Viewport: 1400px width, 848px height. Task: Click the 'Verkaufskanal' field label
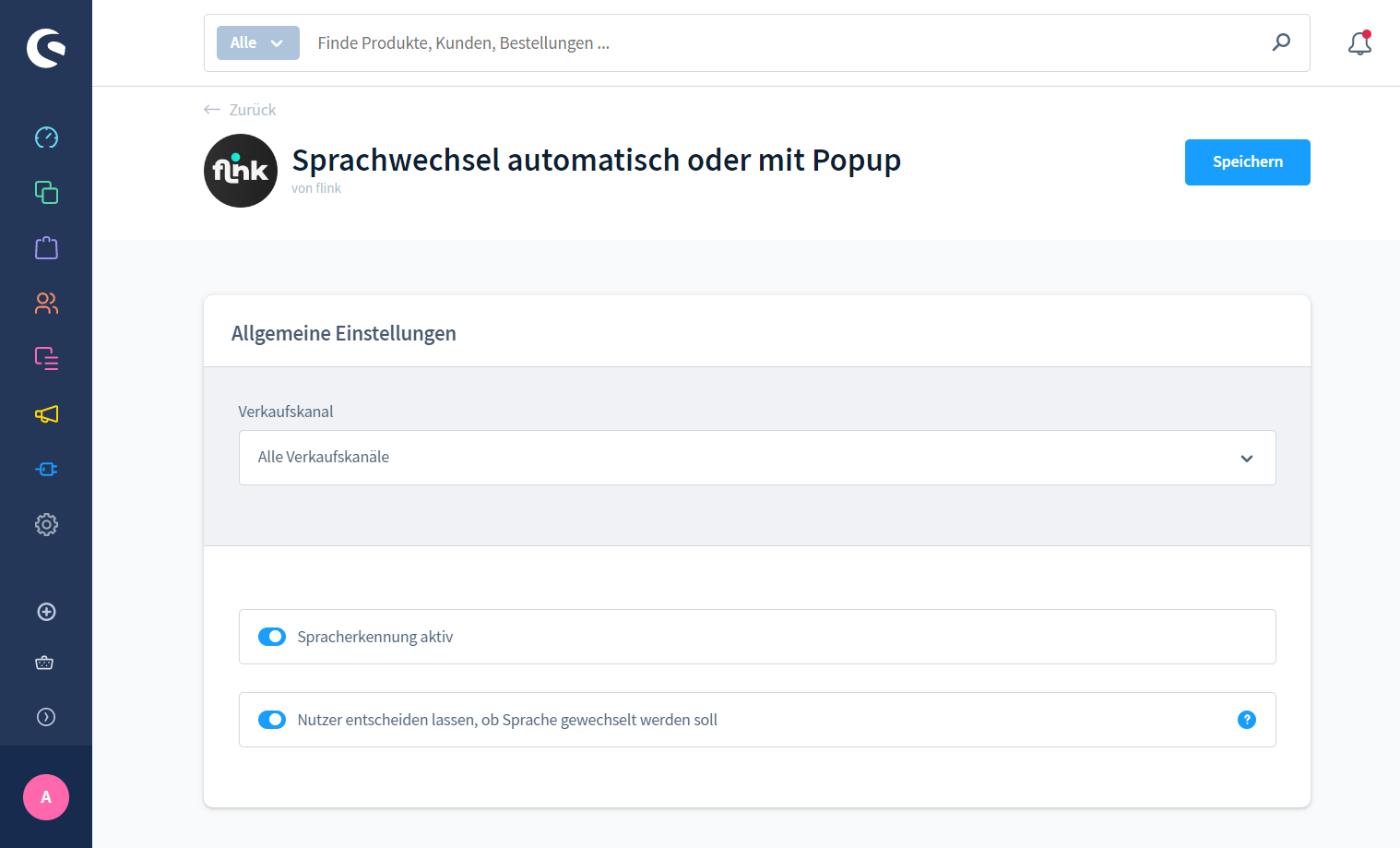tap(286, 412)
